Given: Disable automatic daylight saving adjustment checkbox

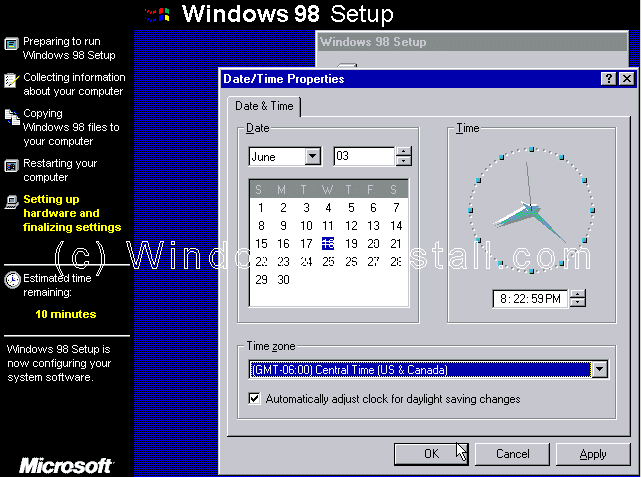Looking at the screenshot, I should point(255,399).
